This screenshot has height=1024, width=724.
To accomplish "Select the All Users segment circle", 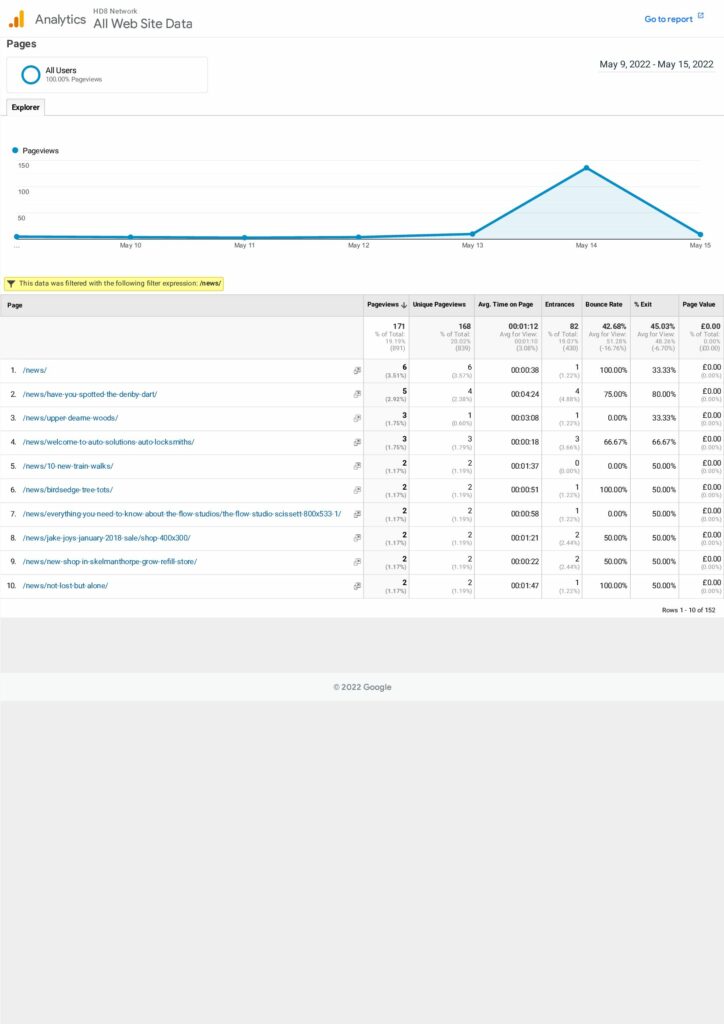I will pyautogui.click(x=30, y=74).
